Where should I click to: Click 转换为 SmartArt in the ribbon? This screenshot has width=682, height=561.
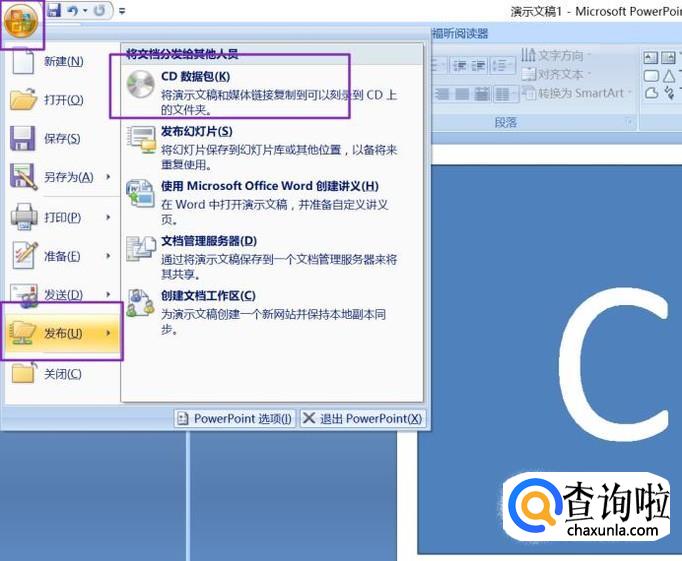(x=577, y=93)
